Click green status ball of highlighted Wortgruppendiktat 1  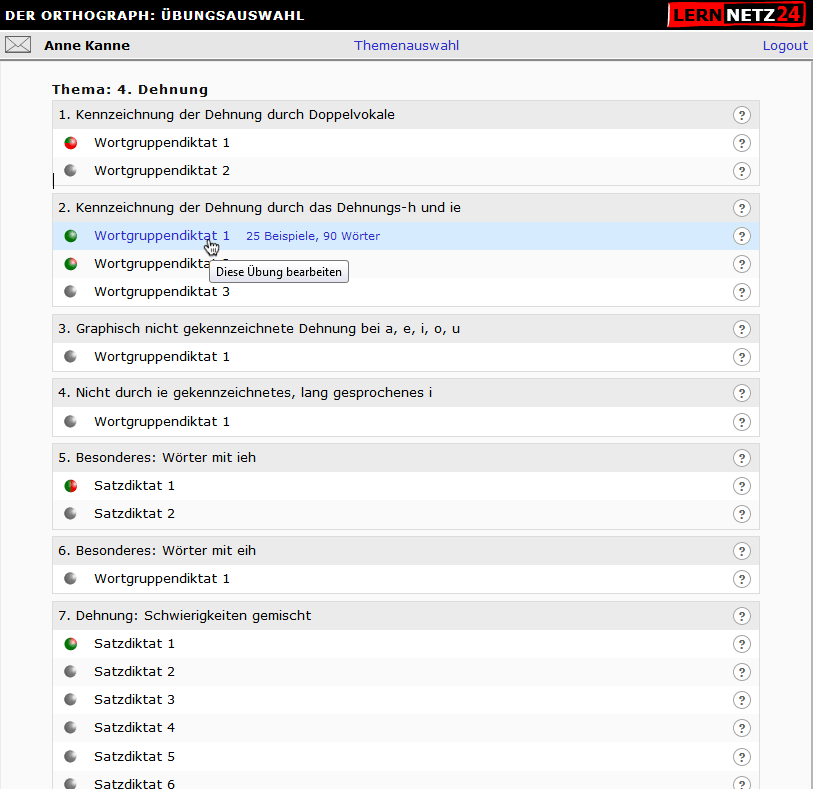point(71,236)
